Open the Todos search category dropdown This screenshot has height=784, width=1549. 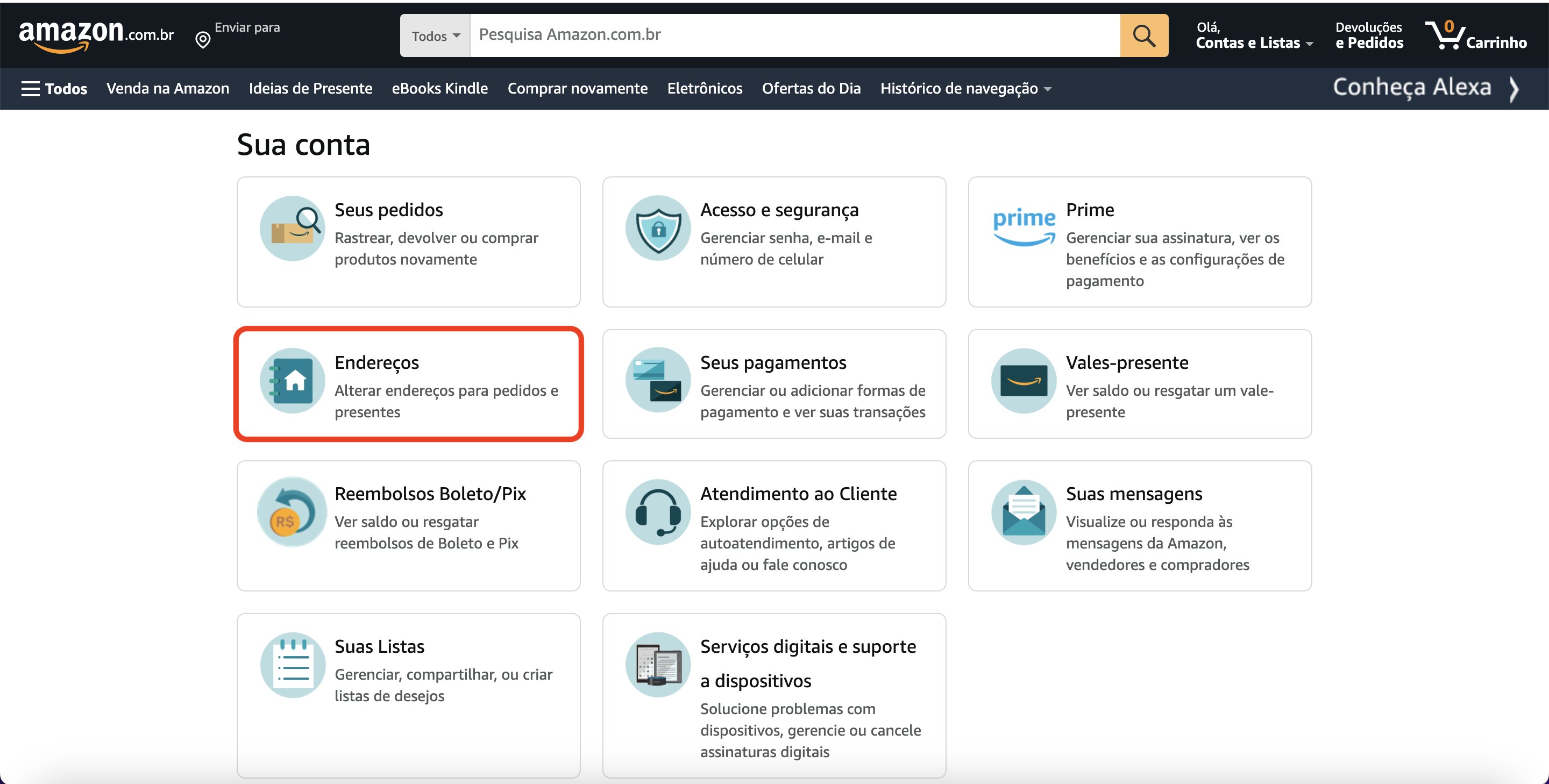[435, 35]
